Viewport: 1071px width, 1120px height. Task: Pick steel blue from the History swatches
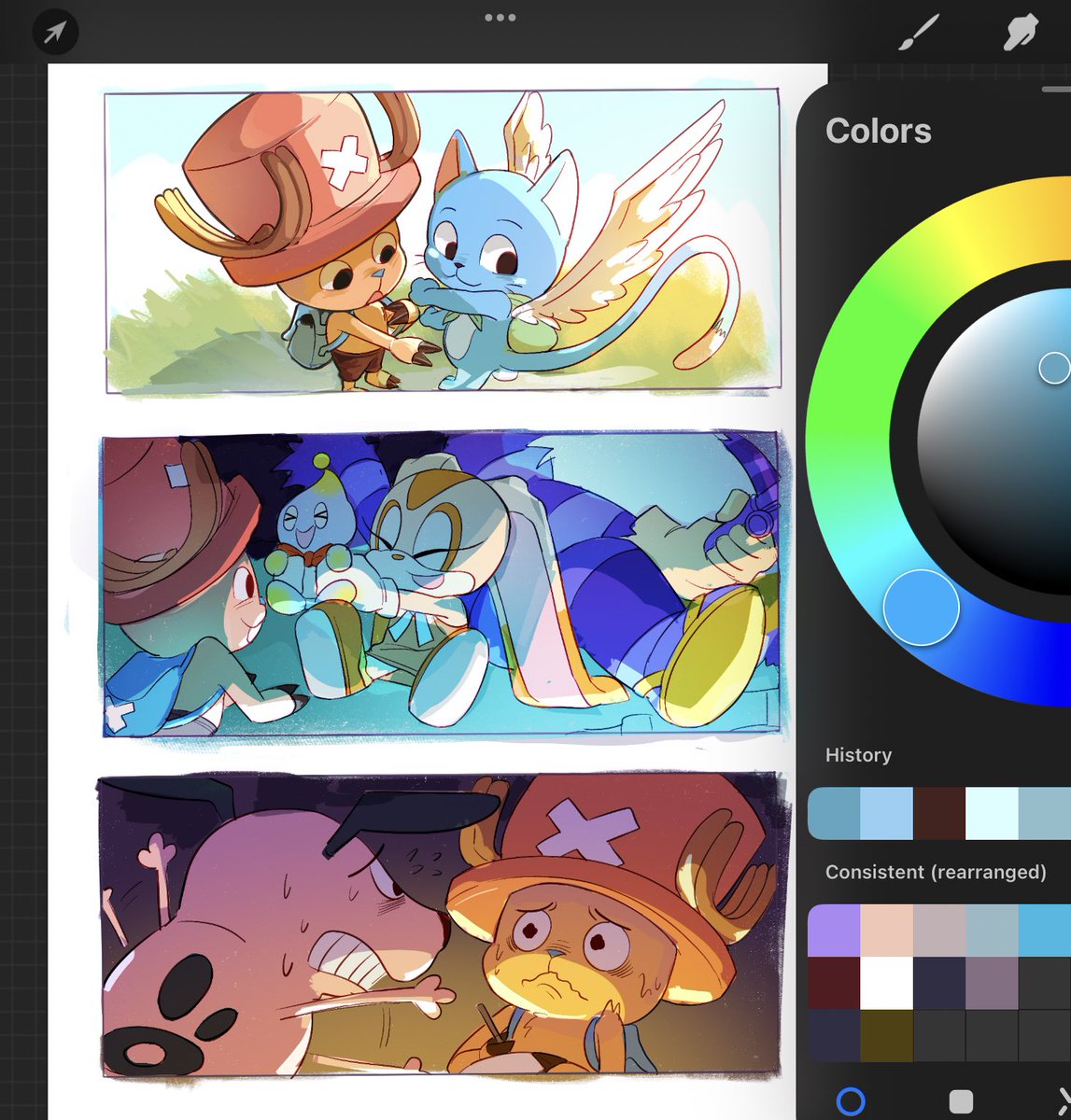[x=833, y=813]
